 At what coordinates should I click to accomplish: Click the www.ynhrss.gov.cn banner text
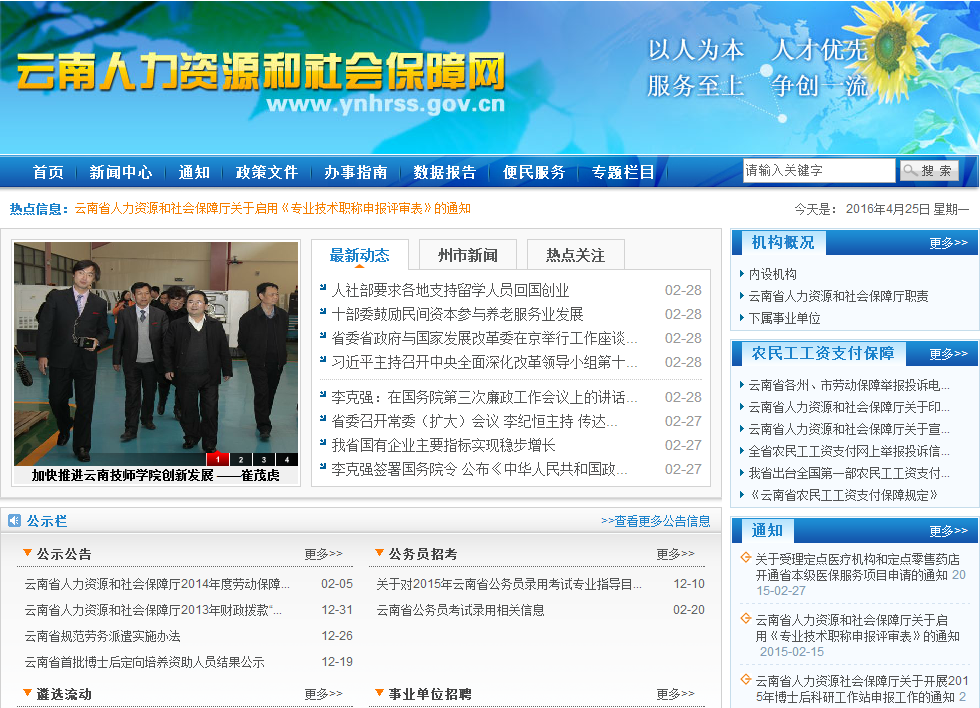386,104
